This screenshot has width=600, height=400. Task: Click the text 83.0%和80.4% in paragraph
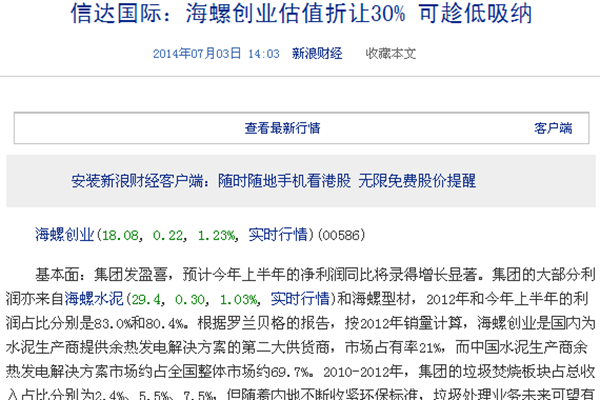point(139,324)
